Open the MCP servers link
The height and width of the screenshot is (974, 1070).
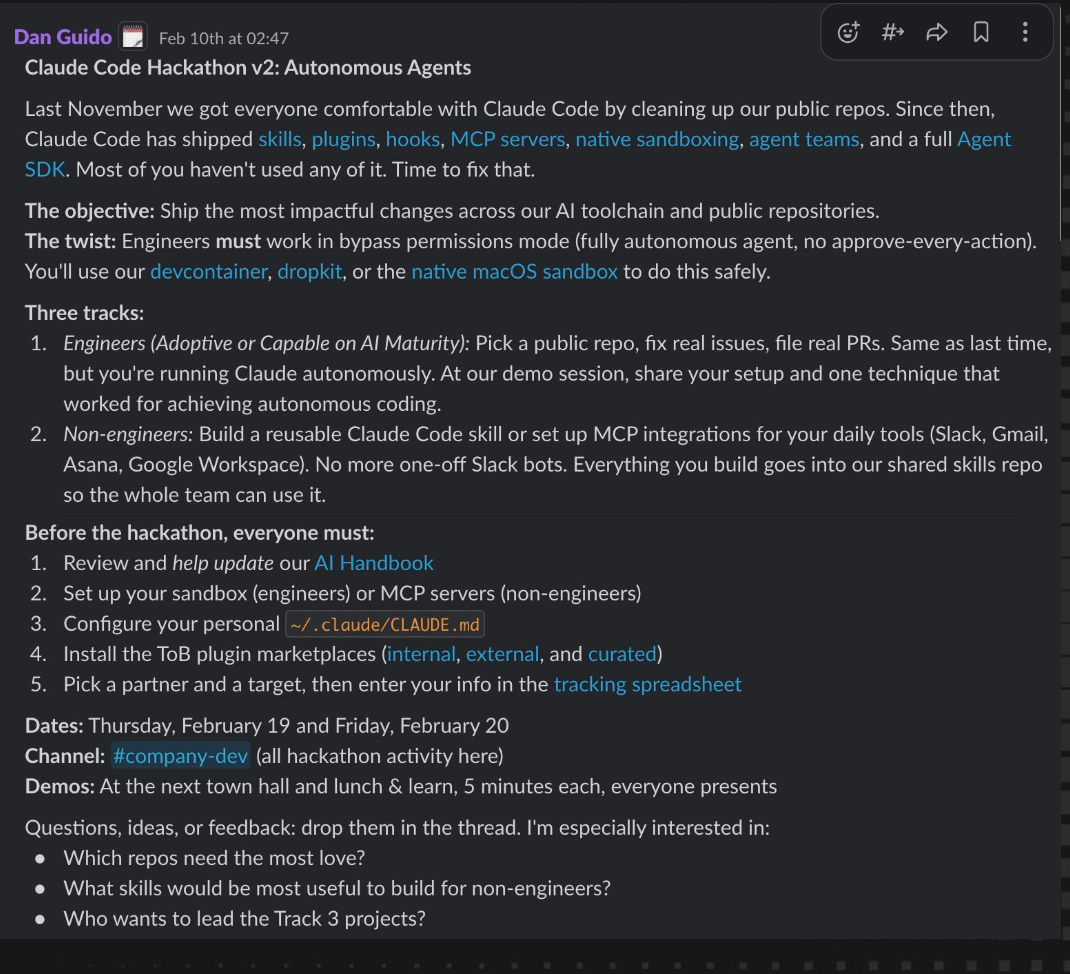click(x=508, y=139)
